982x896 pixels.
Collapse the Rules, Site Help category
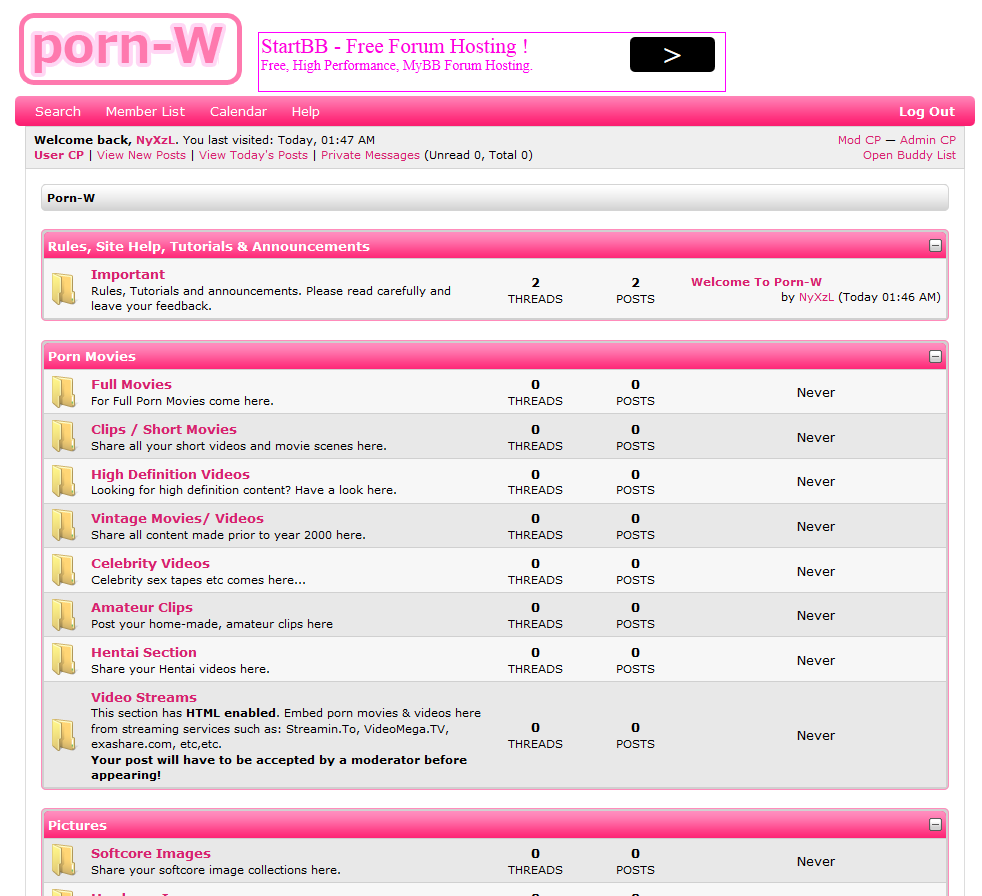pyautogui.click(x=935, y=245)
